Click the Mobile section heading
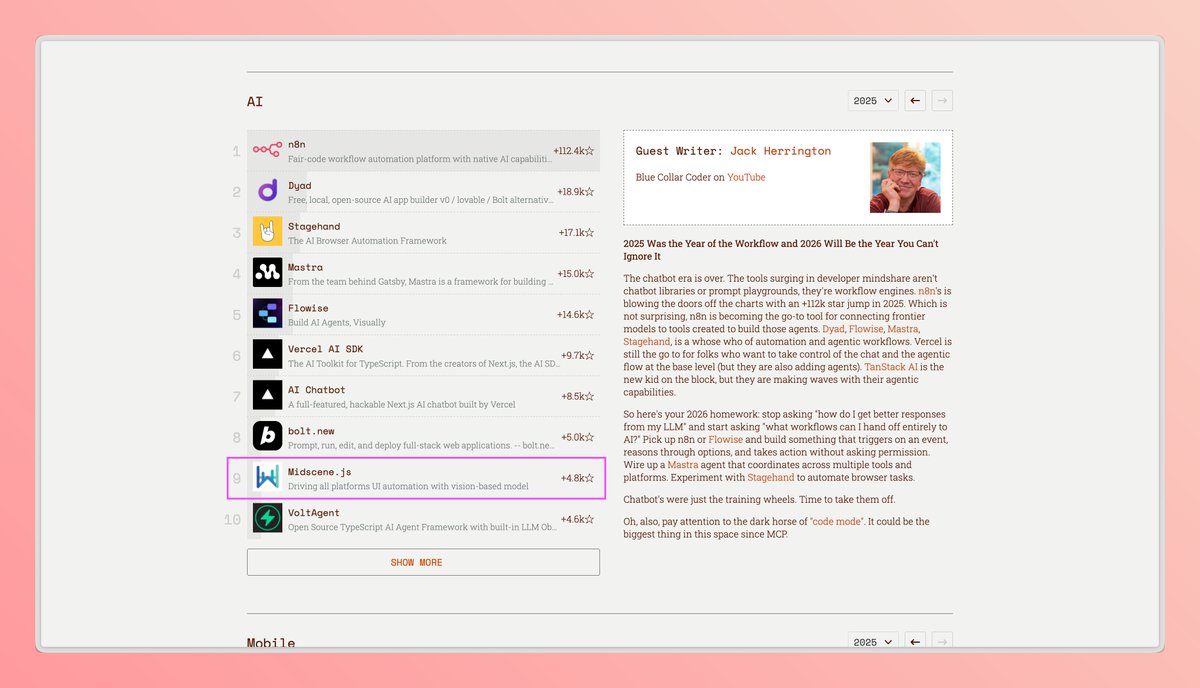Viewport: 1200px width, 688px height. pos(271,643)
